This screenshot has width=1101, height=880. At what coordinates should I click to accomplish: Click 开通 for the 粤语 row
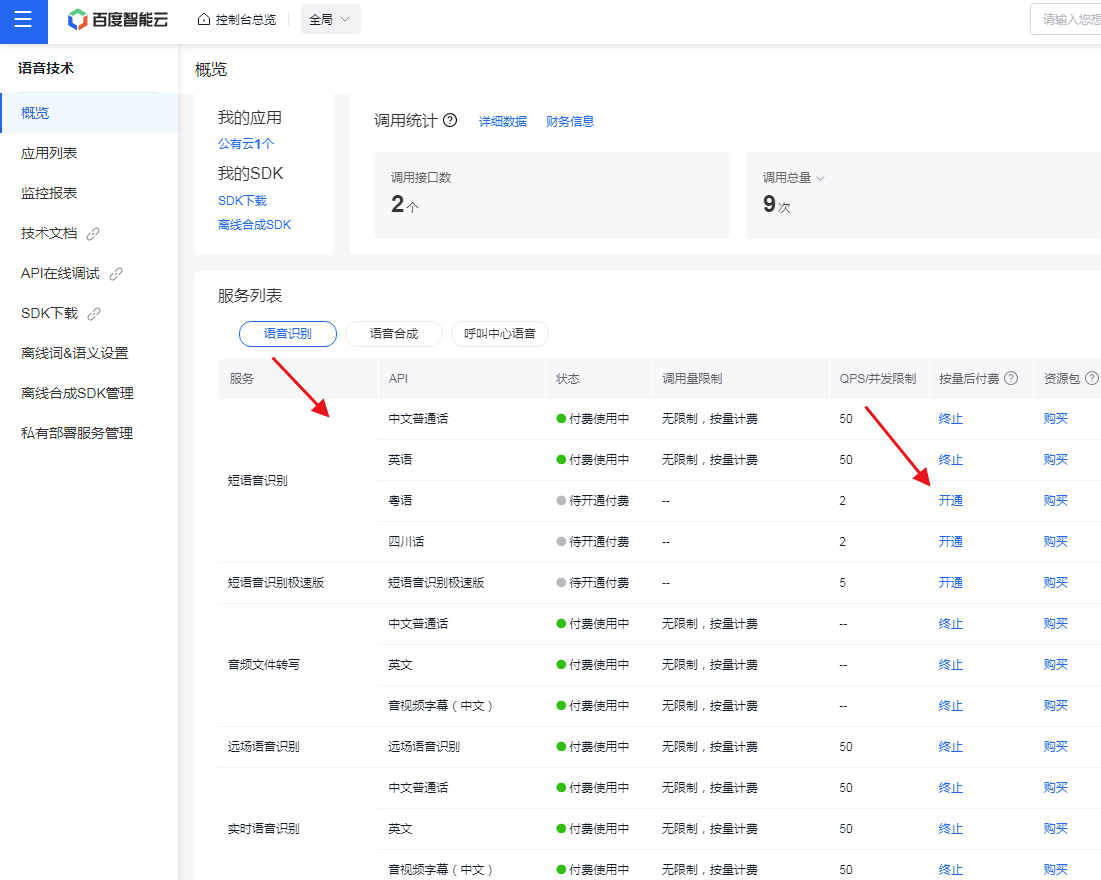(951, 501)
